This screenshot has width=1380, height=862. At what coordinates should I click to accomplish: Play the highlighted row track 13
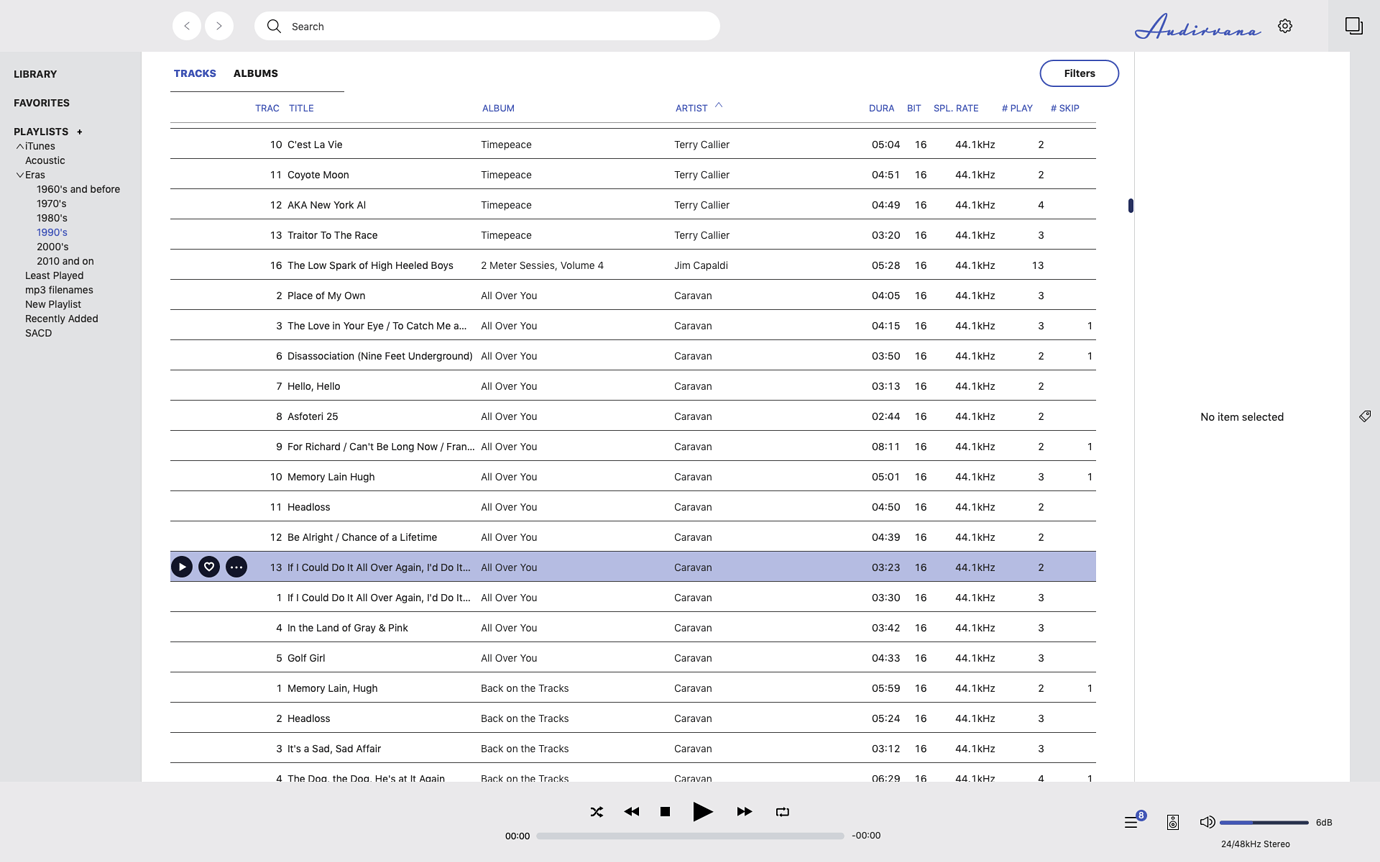tap(182, 567)
